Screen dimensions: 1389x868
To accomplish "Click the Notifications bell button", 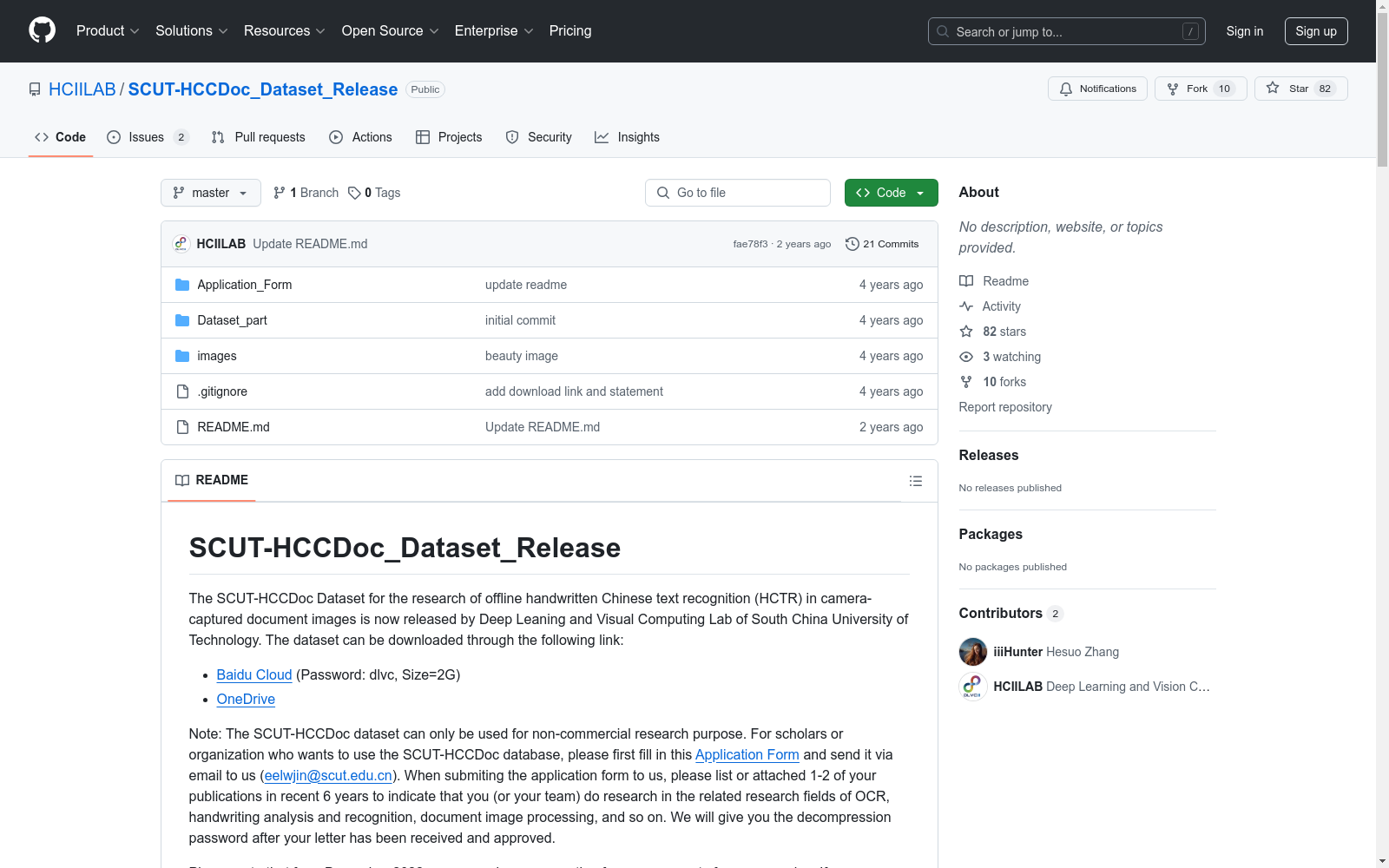I will (1097, 89).
